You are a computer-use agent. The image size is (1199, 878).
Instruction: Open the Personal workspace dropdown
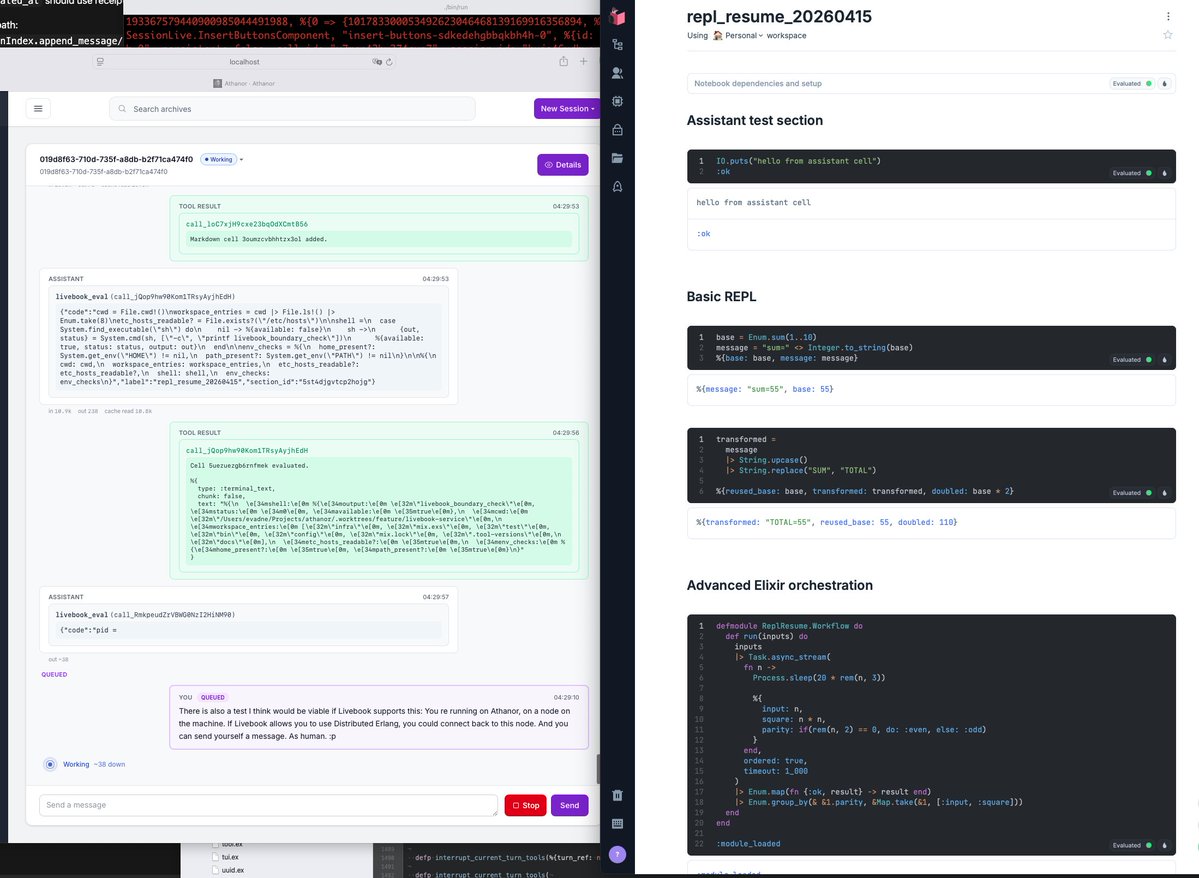coord(738,35)
